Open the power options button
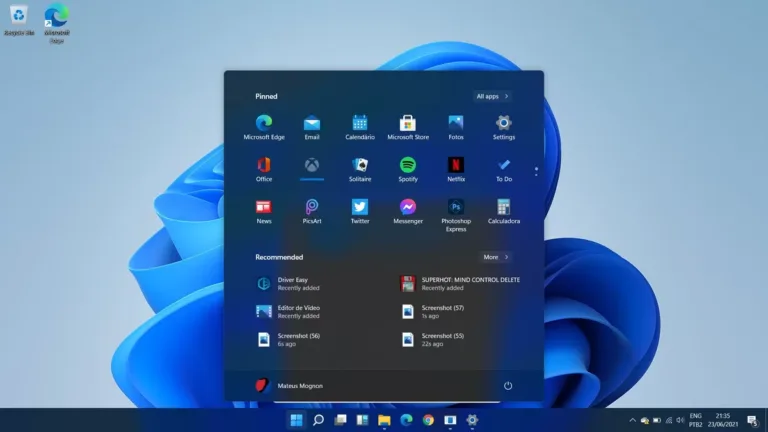Screen dimensions: 768x432 508,385
